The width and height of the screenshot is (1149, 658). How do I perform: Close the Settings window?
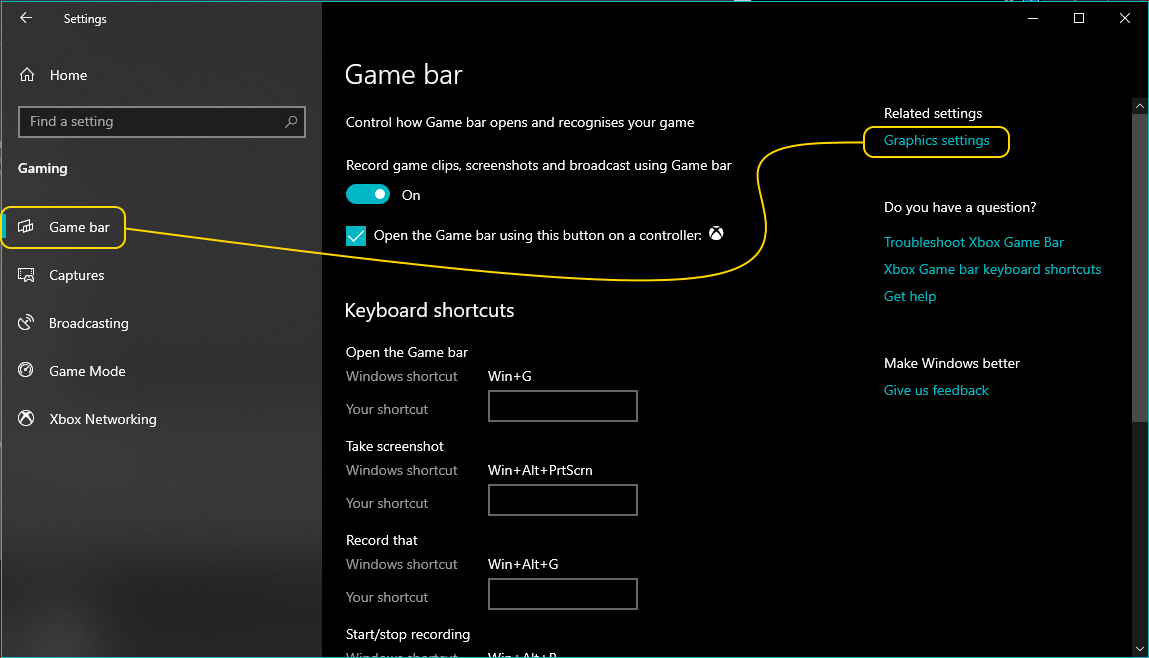click(x=1125, y=18)
